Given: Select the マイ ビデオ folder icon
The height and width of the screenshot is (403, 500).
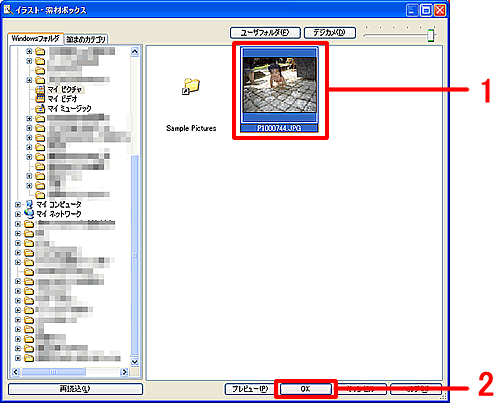Looking at the screenshot, I should point(40,99).
